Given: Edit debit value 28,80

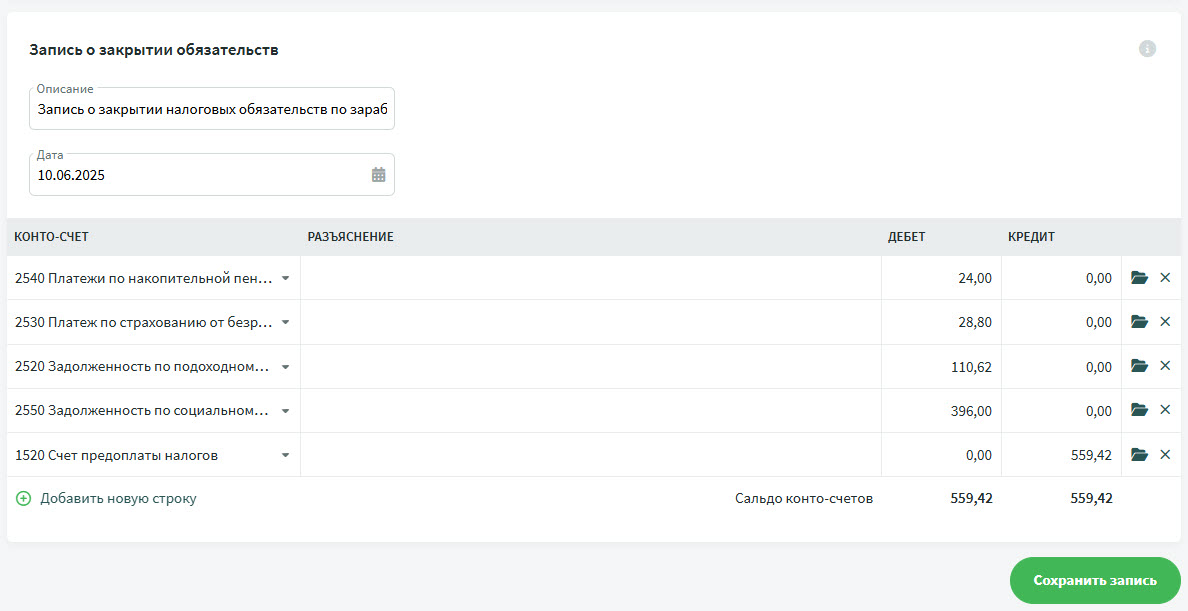Looking at the screenshot, I should (941, 322).
